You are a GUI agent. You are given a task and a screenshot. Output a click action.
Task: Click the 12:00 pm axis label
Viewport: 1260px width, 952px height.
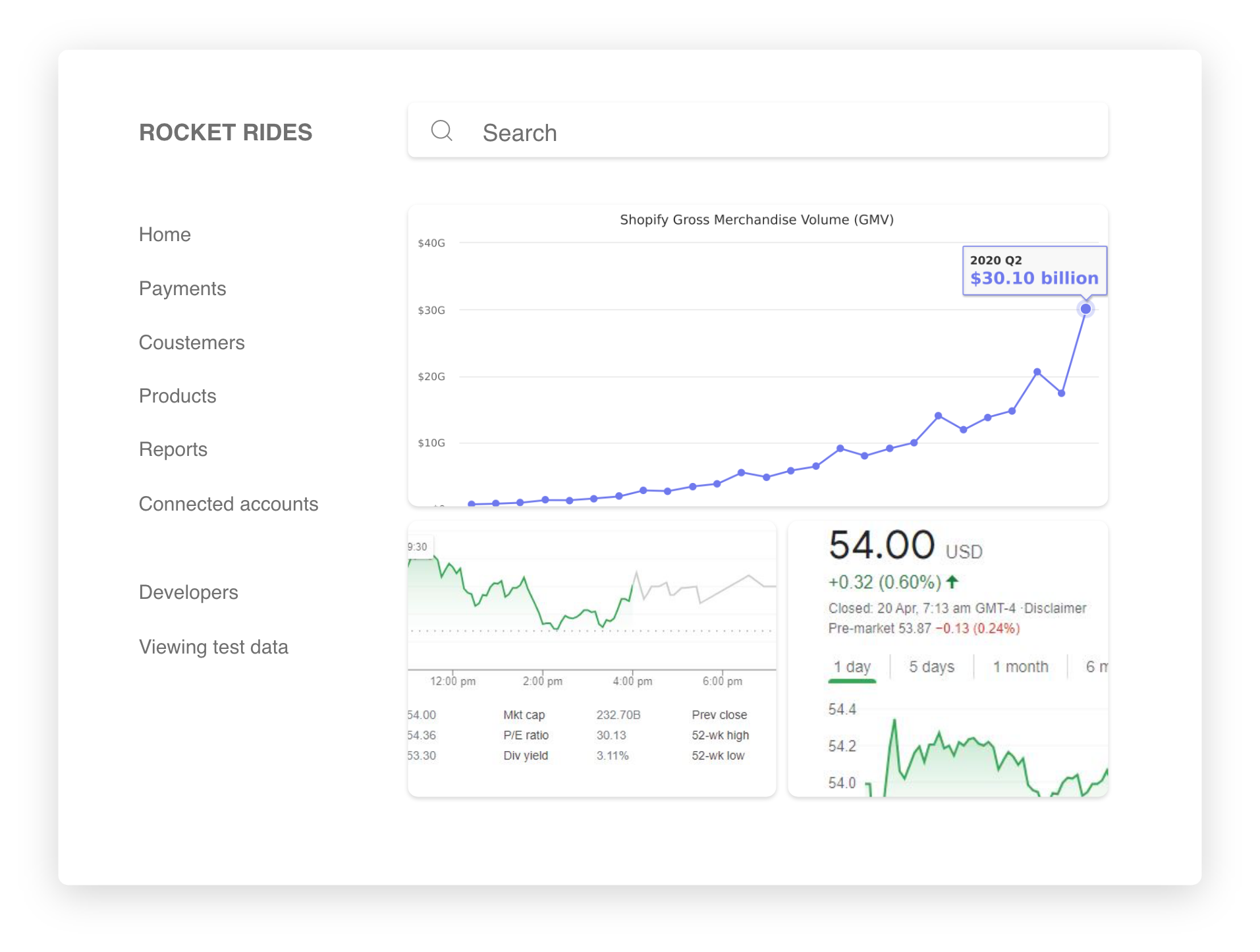pyautogui.click(x=452, y=681)
